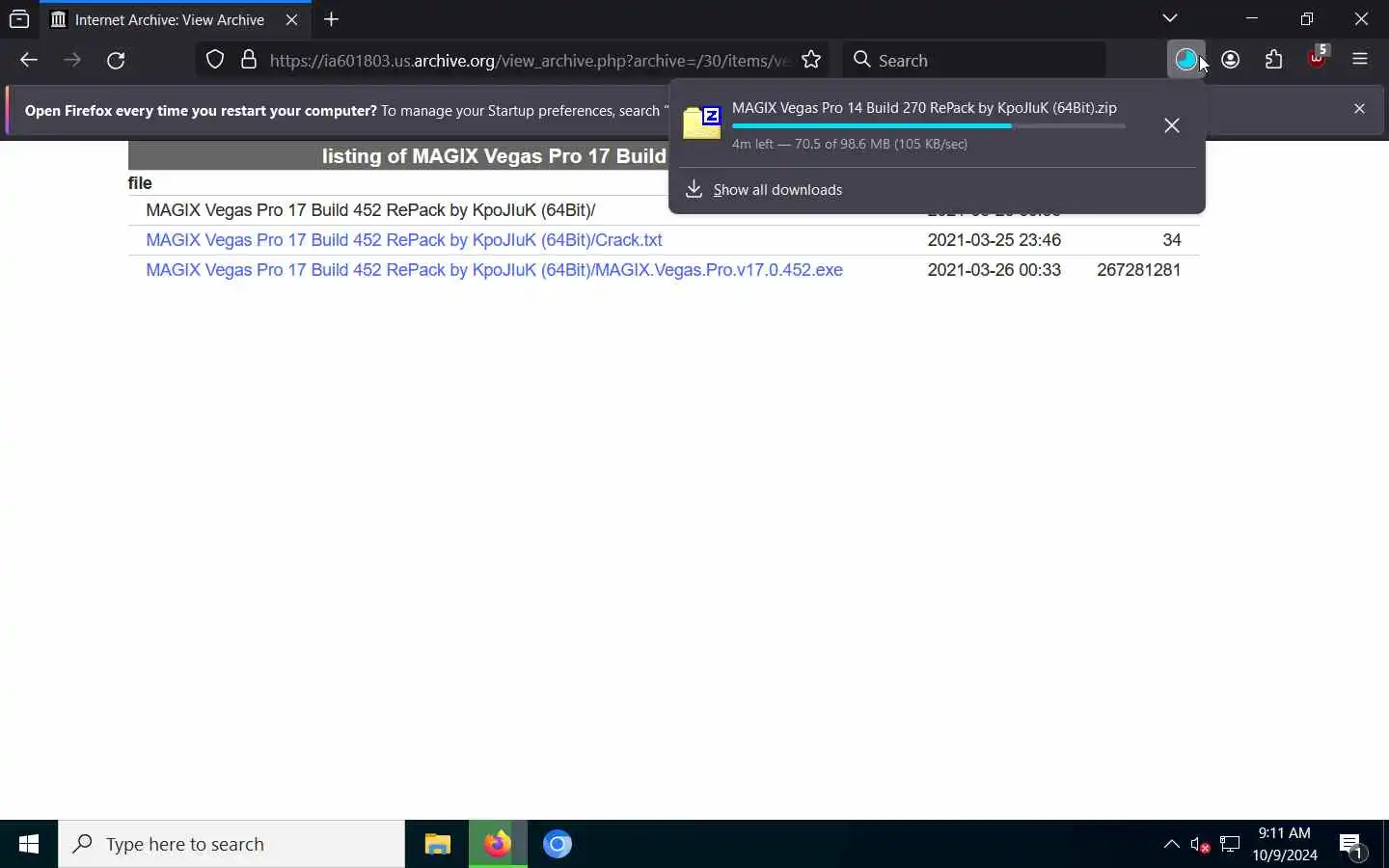Bookmark this page with the star

click(811, 60)
